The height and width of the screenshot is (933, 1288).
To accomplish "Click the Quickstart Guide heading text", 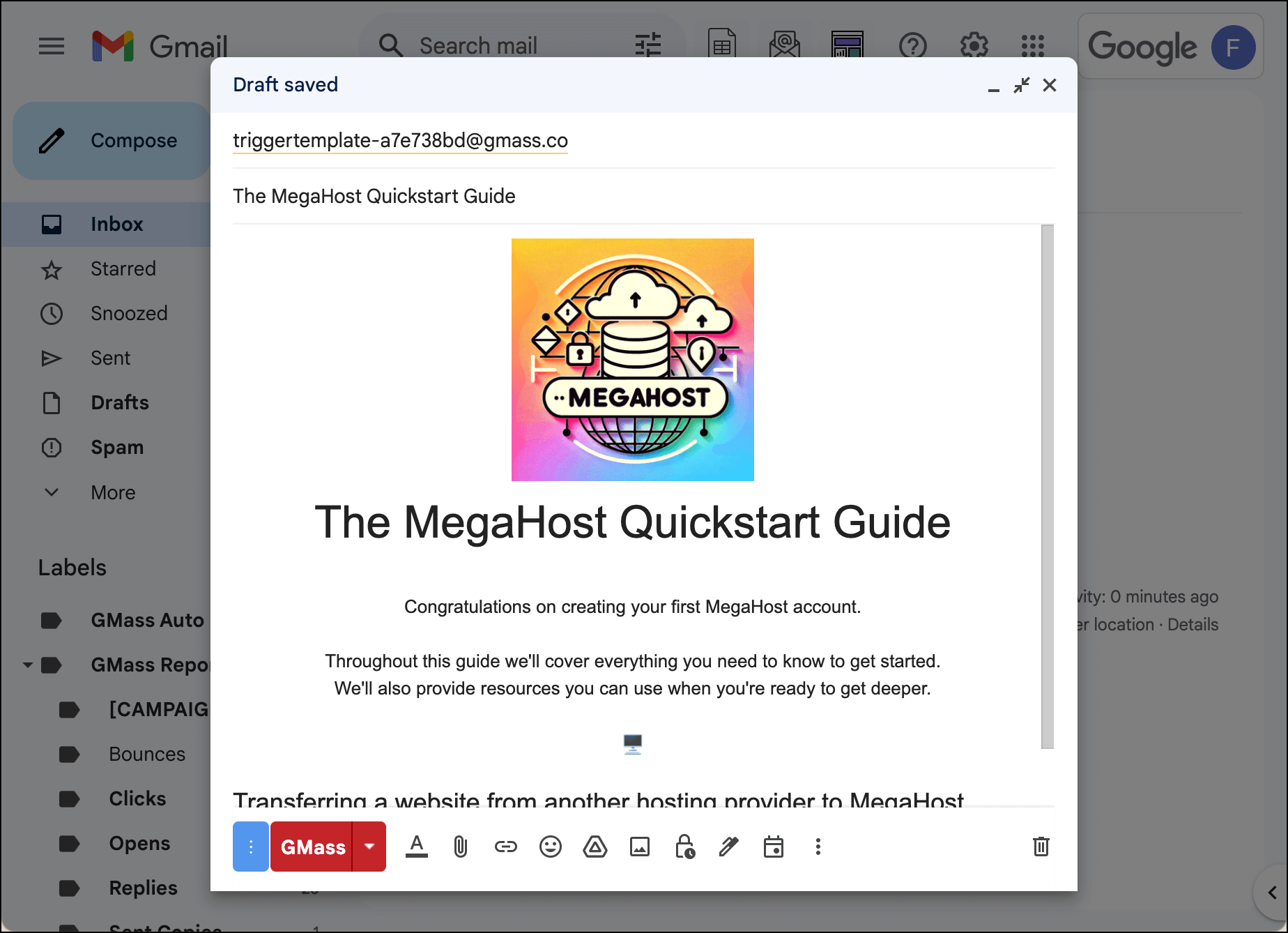I will point(633,522).
